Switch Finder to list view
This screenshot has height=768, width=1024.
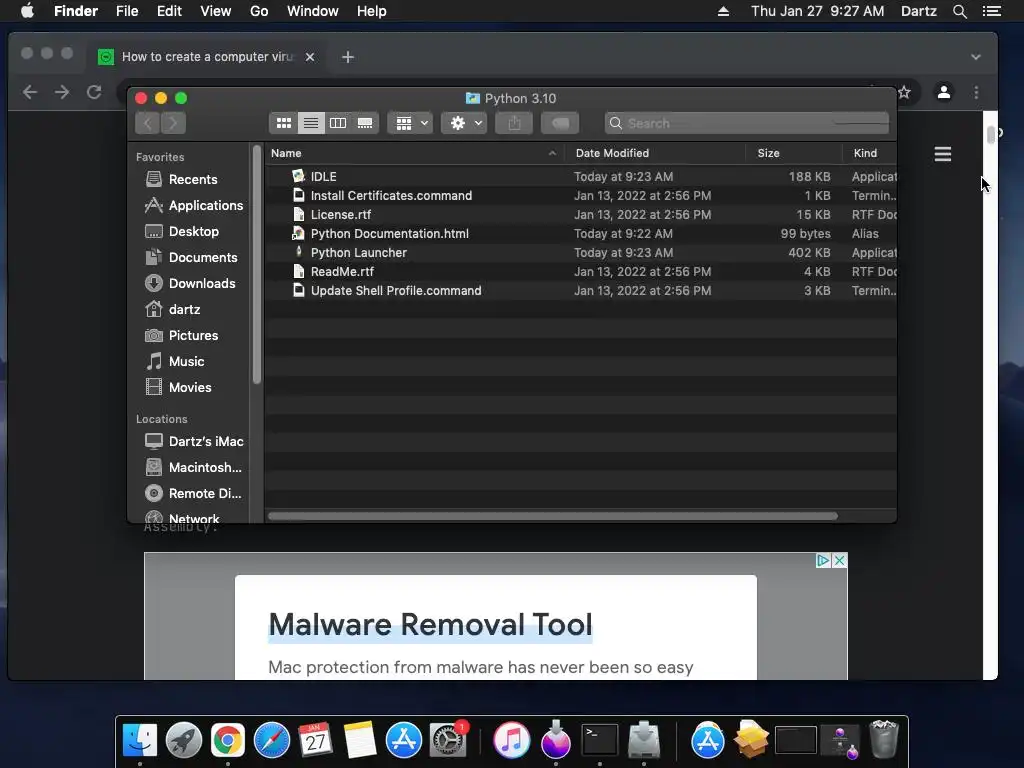pyautogui.click(x=311, y=123)
